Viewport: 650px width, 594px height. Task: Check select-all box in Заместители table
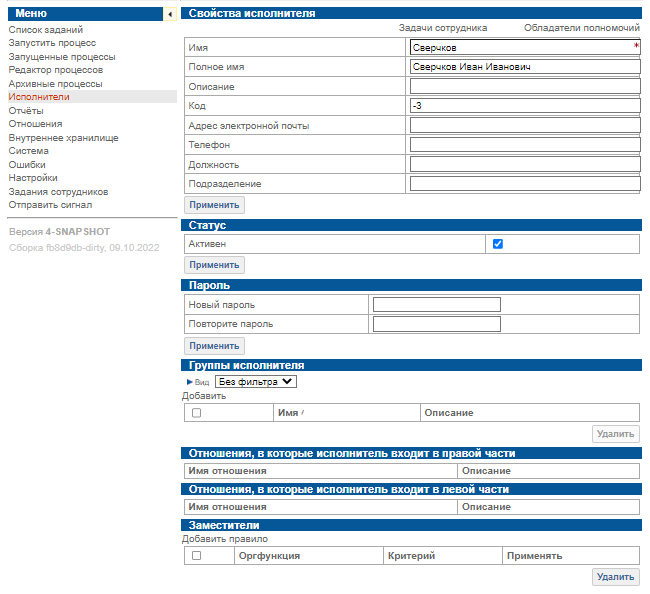[x=197, y=555]
